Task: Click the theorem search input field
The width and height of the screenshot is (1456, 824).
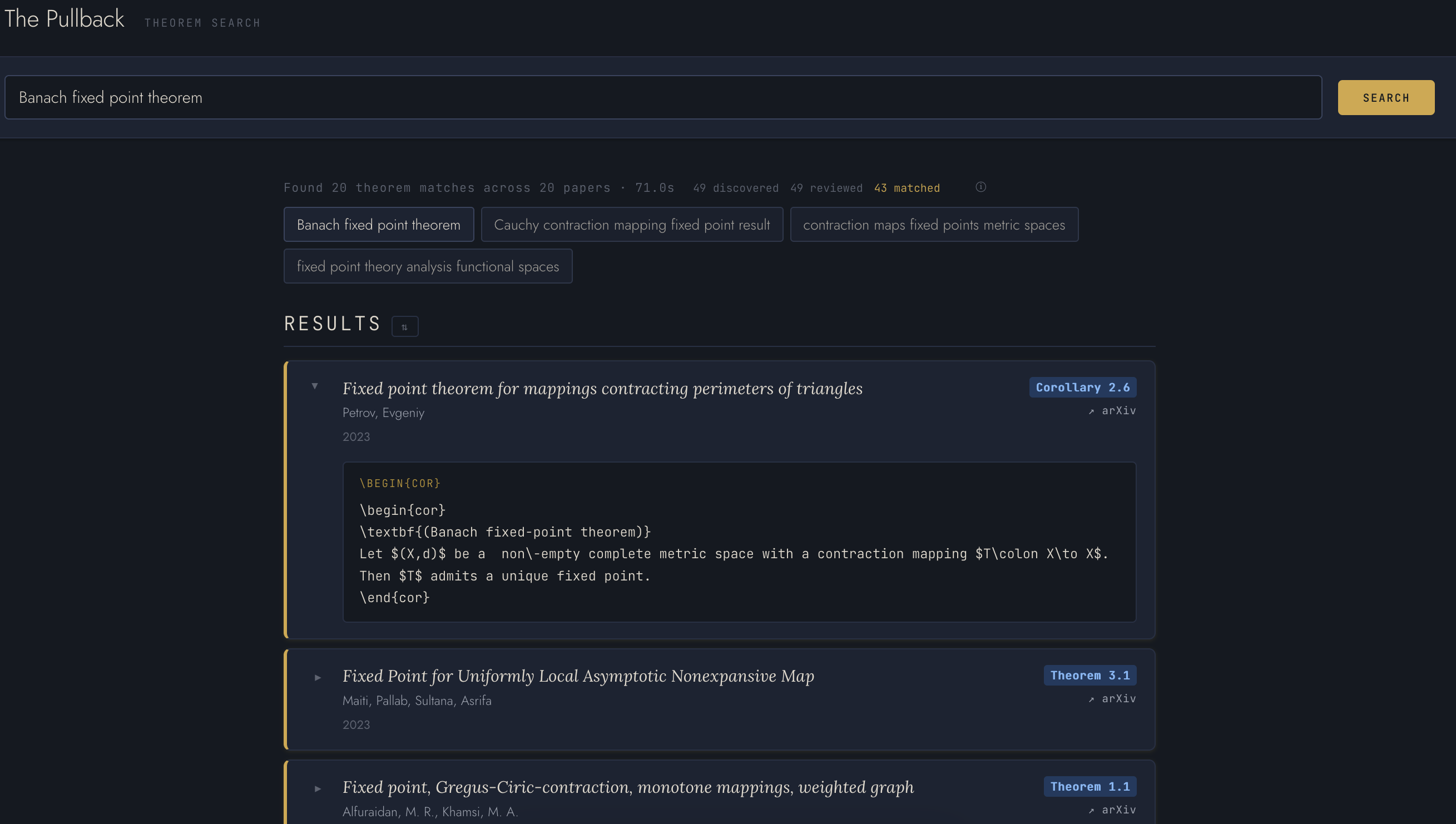Action: 663,97
